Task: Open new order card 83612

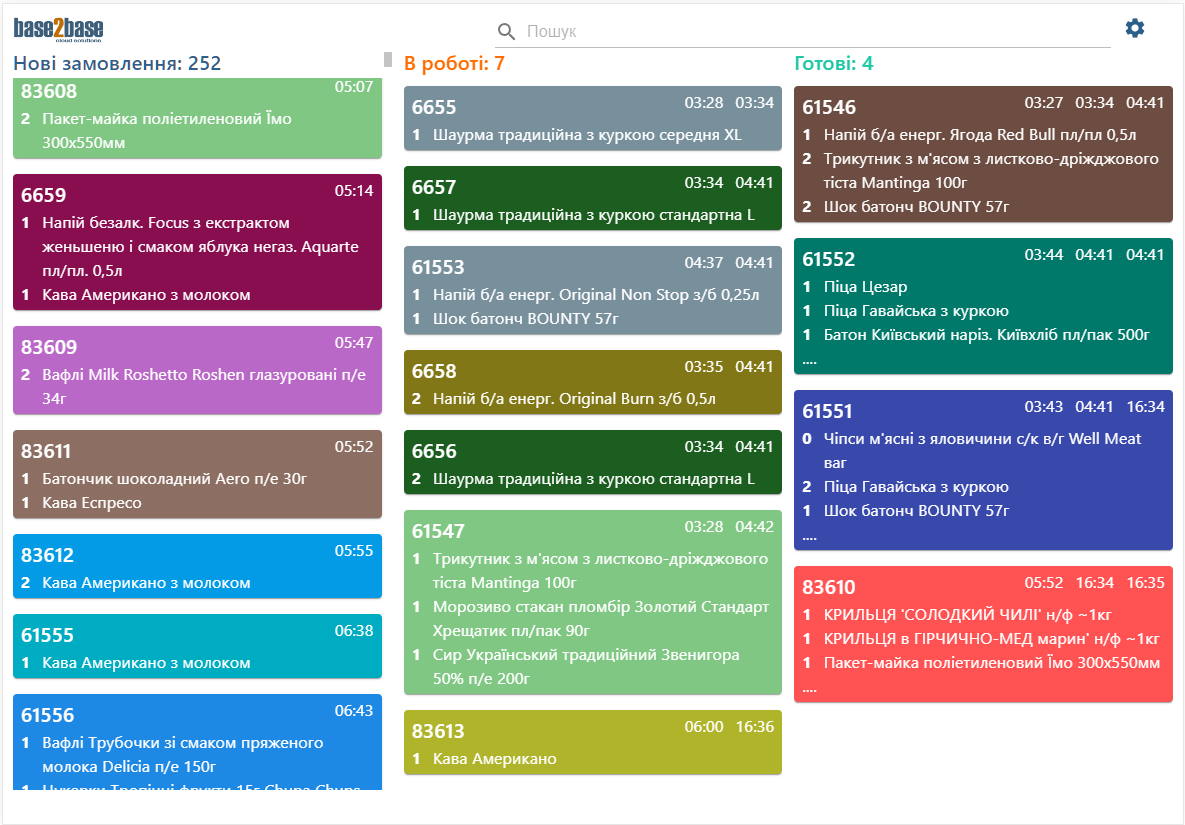Action: point(197,566)
